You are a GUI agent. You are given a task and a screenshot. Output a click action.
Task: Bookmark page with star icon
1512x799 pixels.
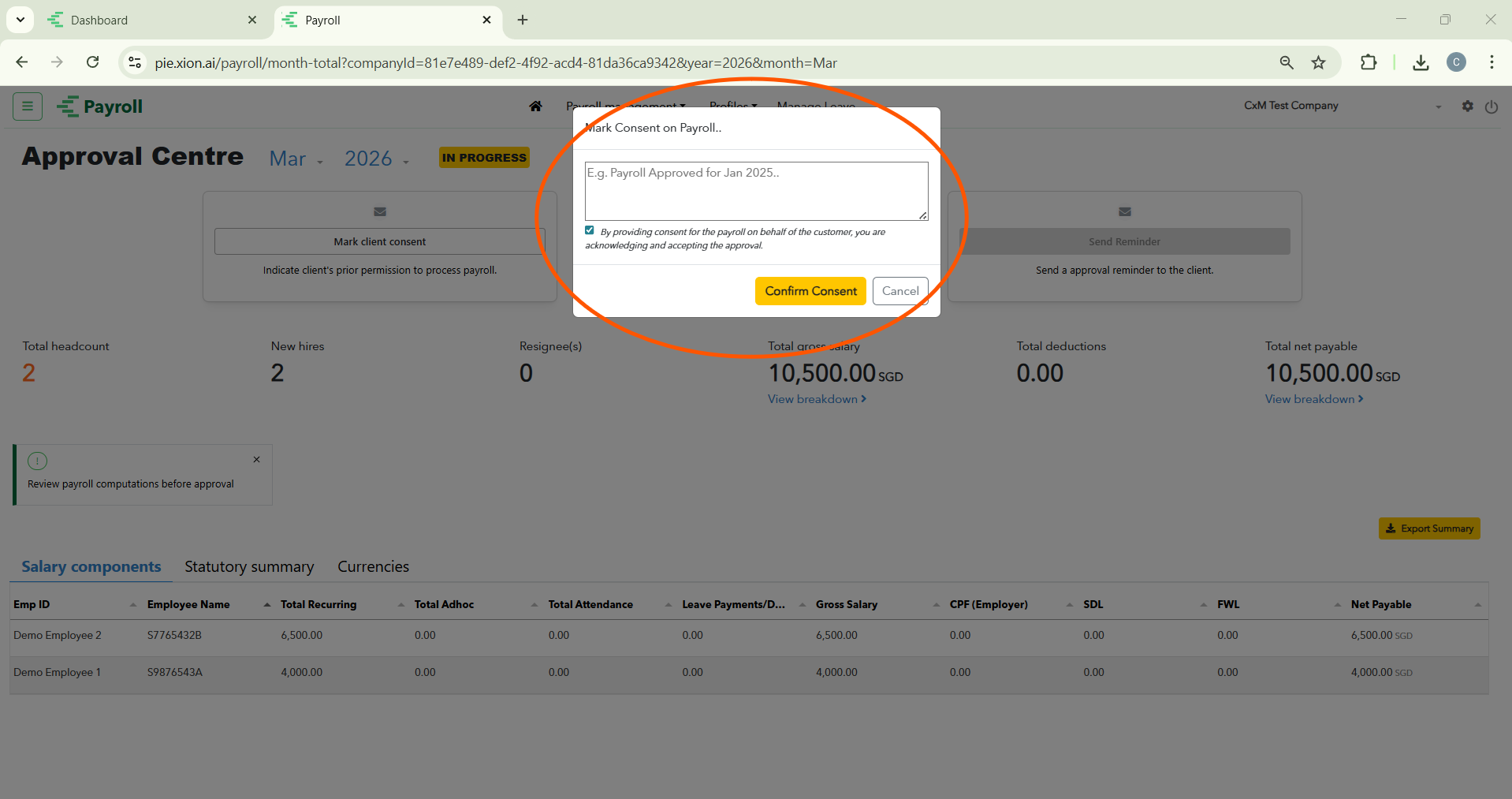point(1318,63)
